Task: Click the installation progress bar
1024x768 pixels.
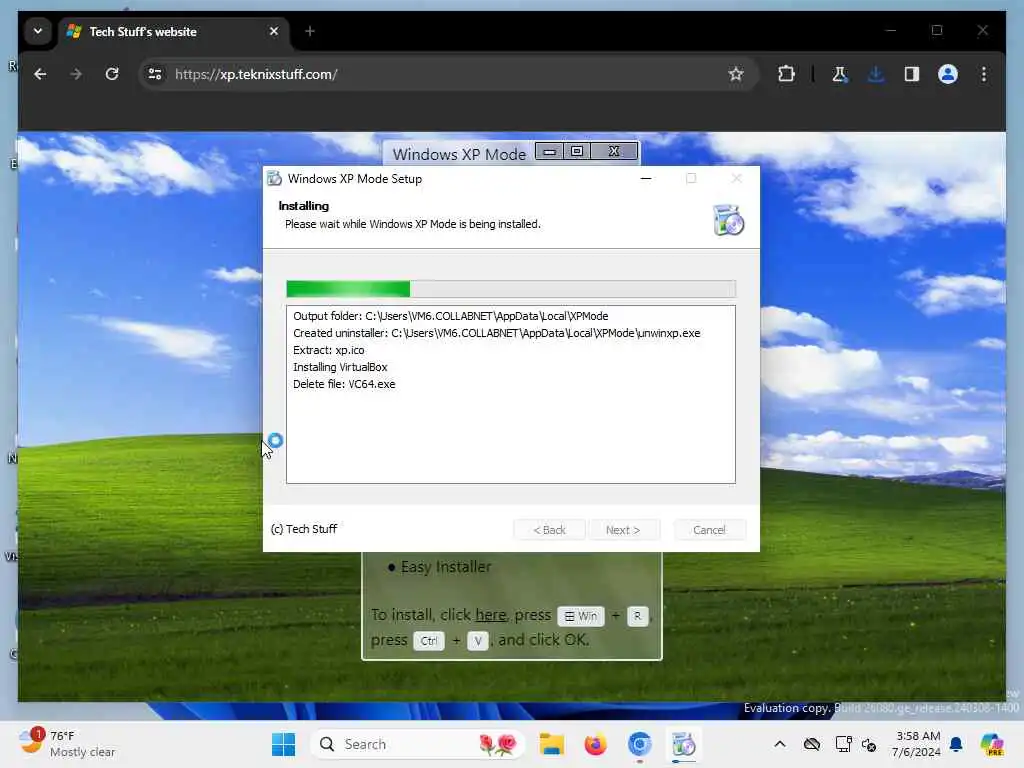Action: 511,289
